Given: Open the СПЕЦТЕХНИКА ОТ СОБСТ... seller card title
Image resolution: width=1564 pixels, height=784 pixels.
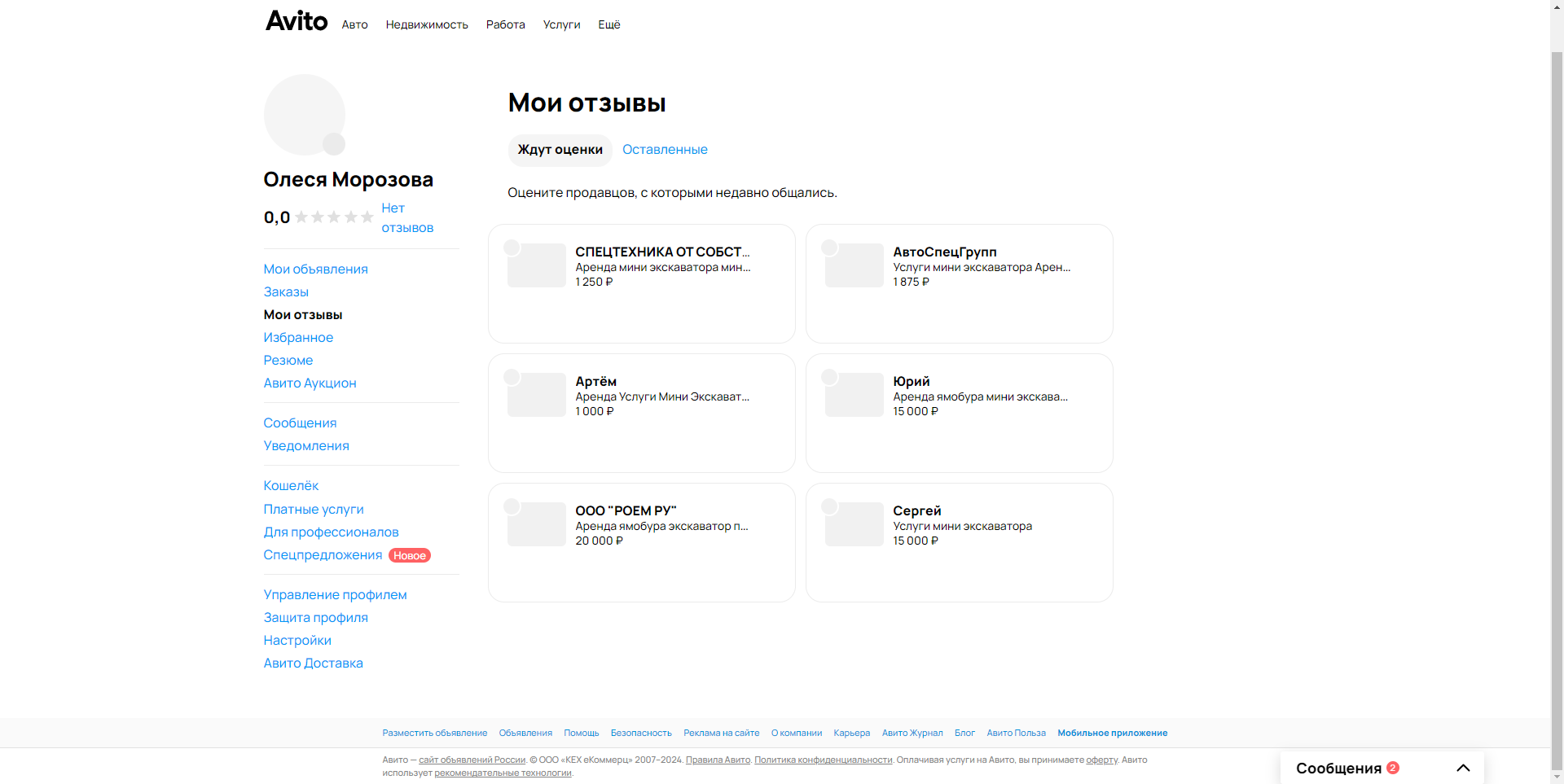Looking at the screenshot, I should pos(662,252).
